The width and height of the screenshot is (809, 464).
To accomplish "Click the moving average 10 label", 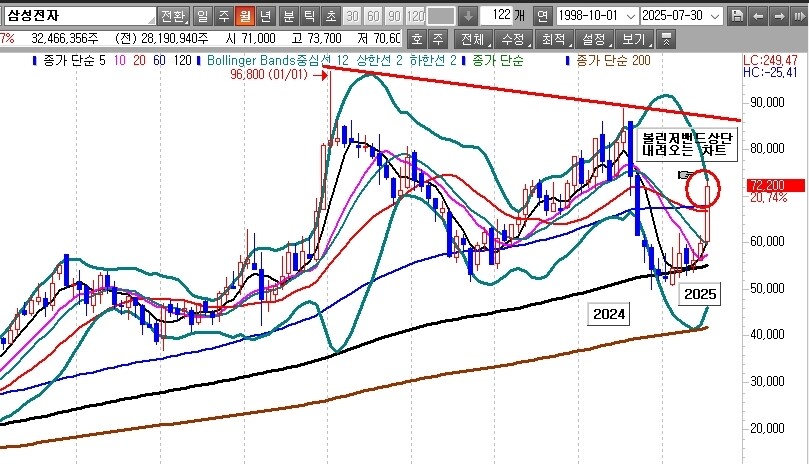I will pos(120,60).
